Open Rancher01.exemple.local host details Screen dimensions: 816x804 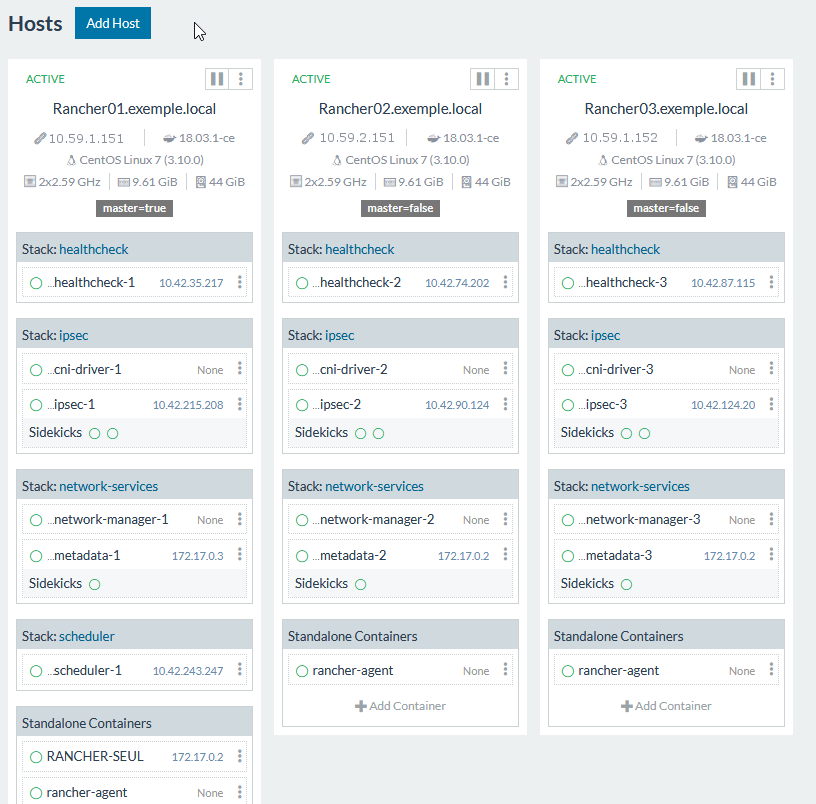pyautogui.click(x=134, y=109)
